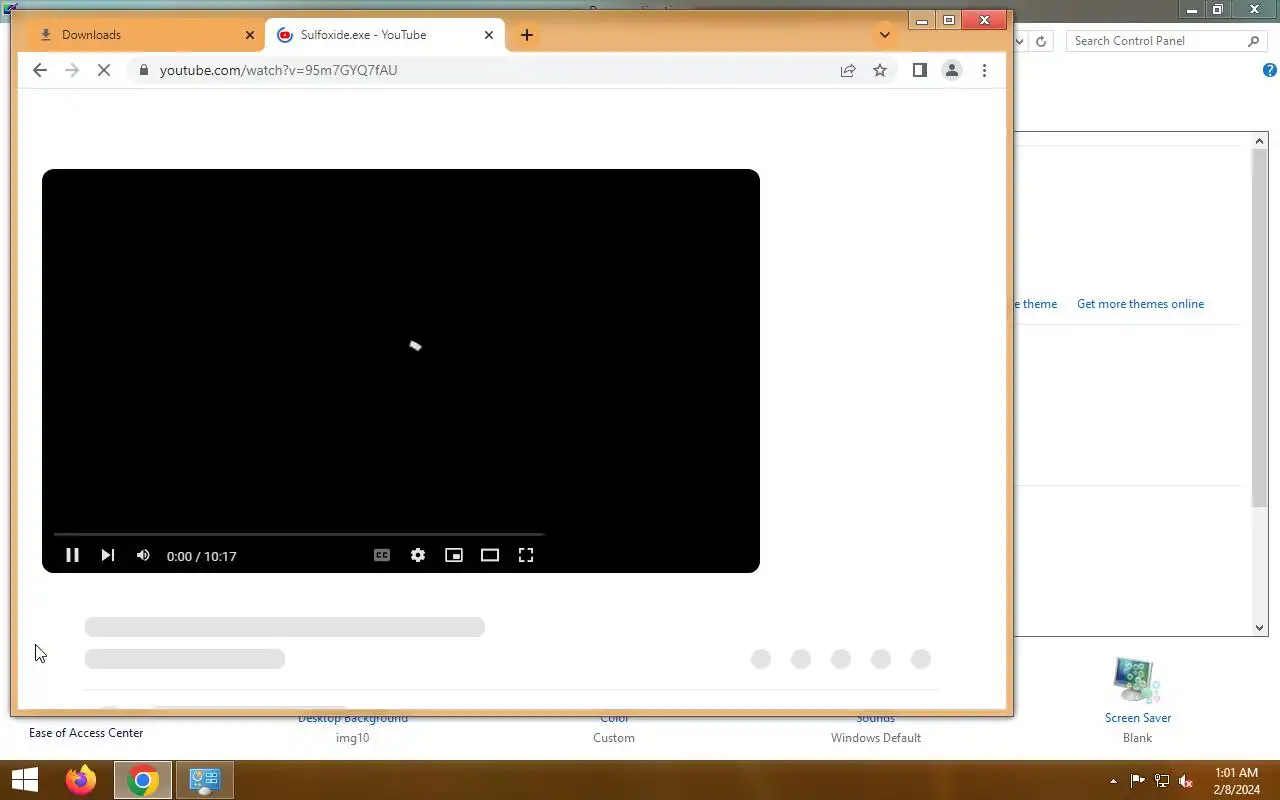This screenshot has width=1280, height=800.
Task: Bookmark this page with the star
Action: point(880,70)
